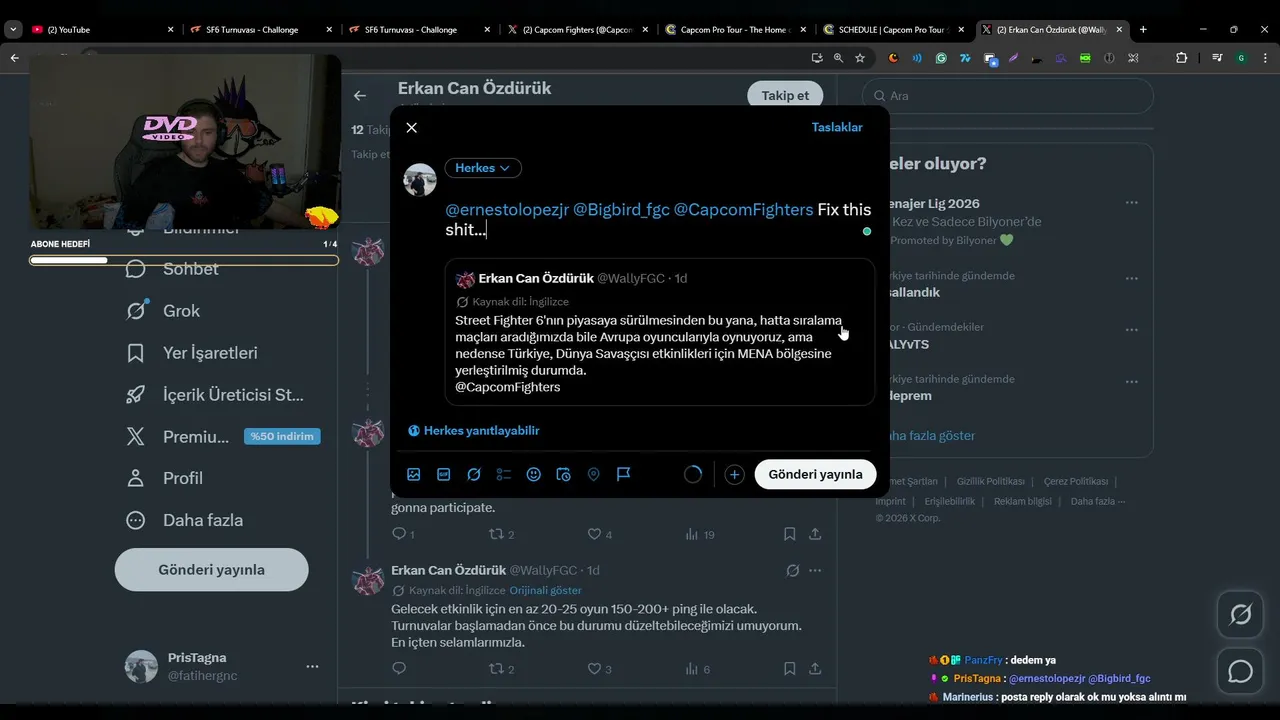The image size is (1280, 720).
Task: Open the Erişilebilirlik footer link
Action: (x=949, y=501)
